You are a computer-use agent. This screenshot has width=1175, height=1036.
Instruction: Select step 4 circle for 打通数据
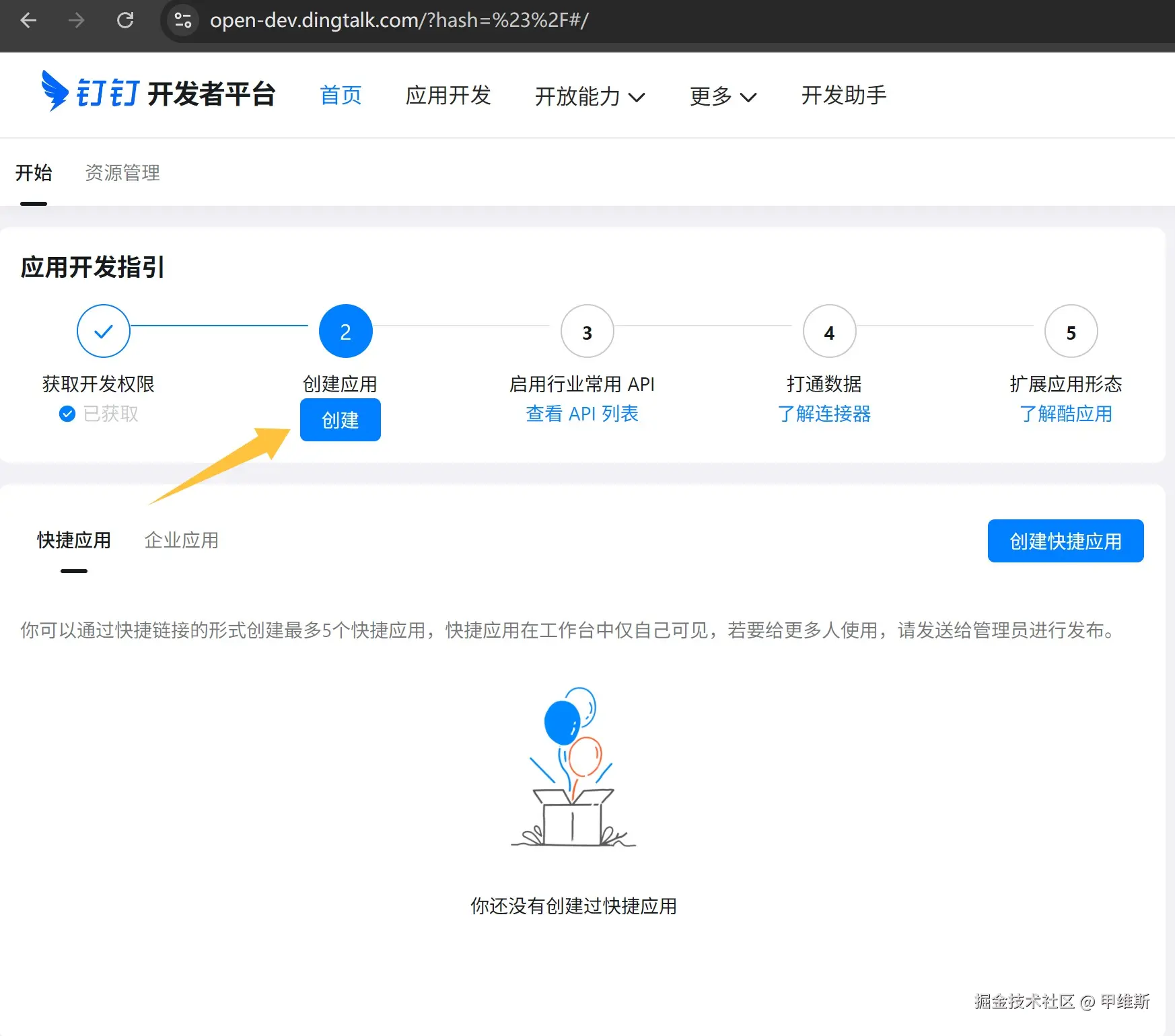(829, 331)
